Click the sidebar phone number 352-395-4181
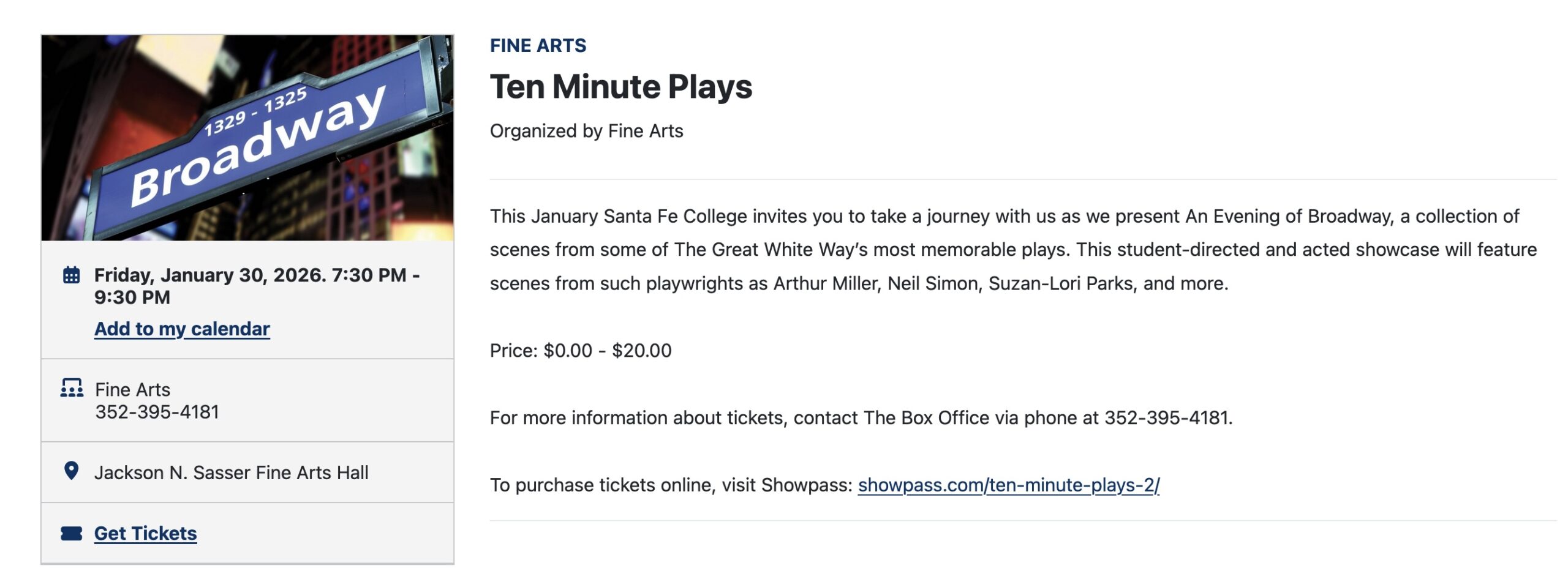Image resolution: width=1568 pixels, height=582 pixels. [157, 412]
